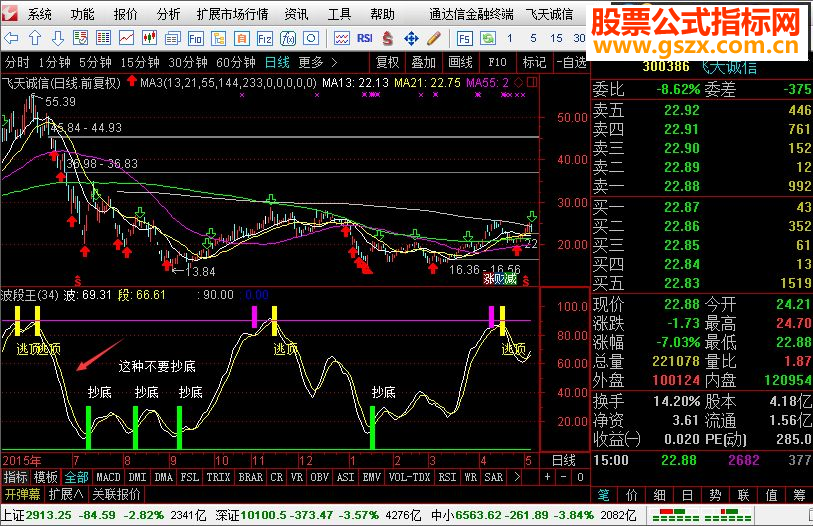Click the blue four-way move arrows icon
The height and width of the screenshot is (526, 813).
tap(411, 38)
